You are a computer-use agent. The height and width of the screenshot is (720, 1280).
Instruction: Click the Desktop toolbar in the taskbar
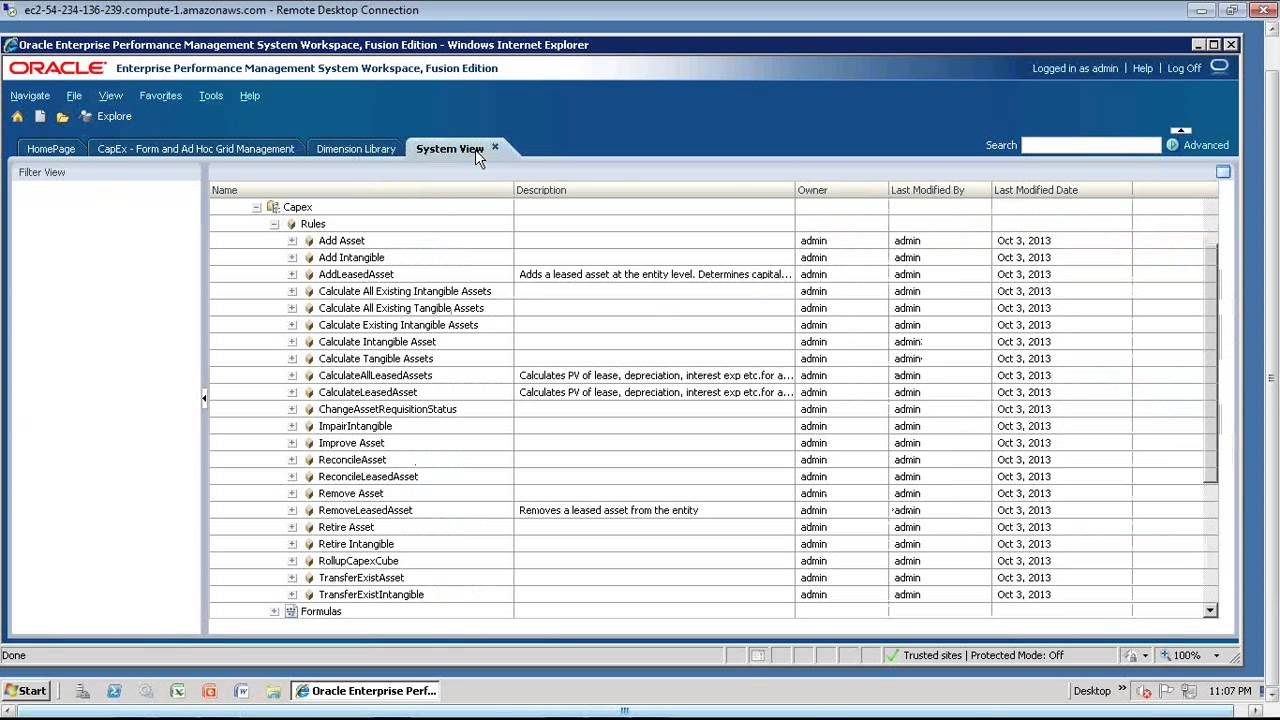click(1092, 691)
